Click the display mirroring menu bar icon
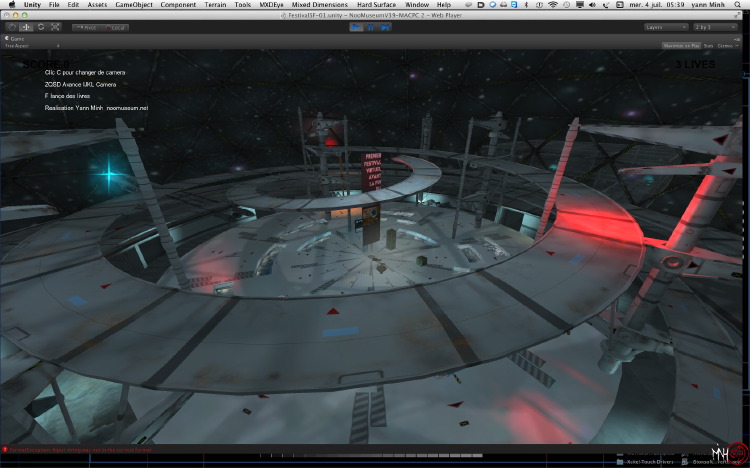This screenshot has width=750, height=468. pyautogui.click(x=580, y=4)
